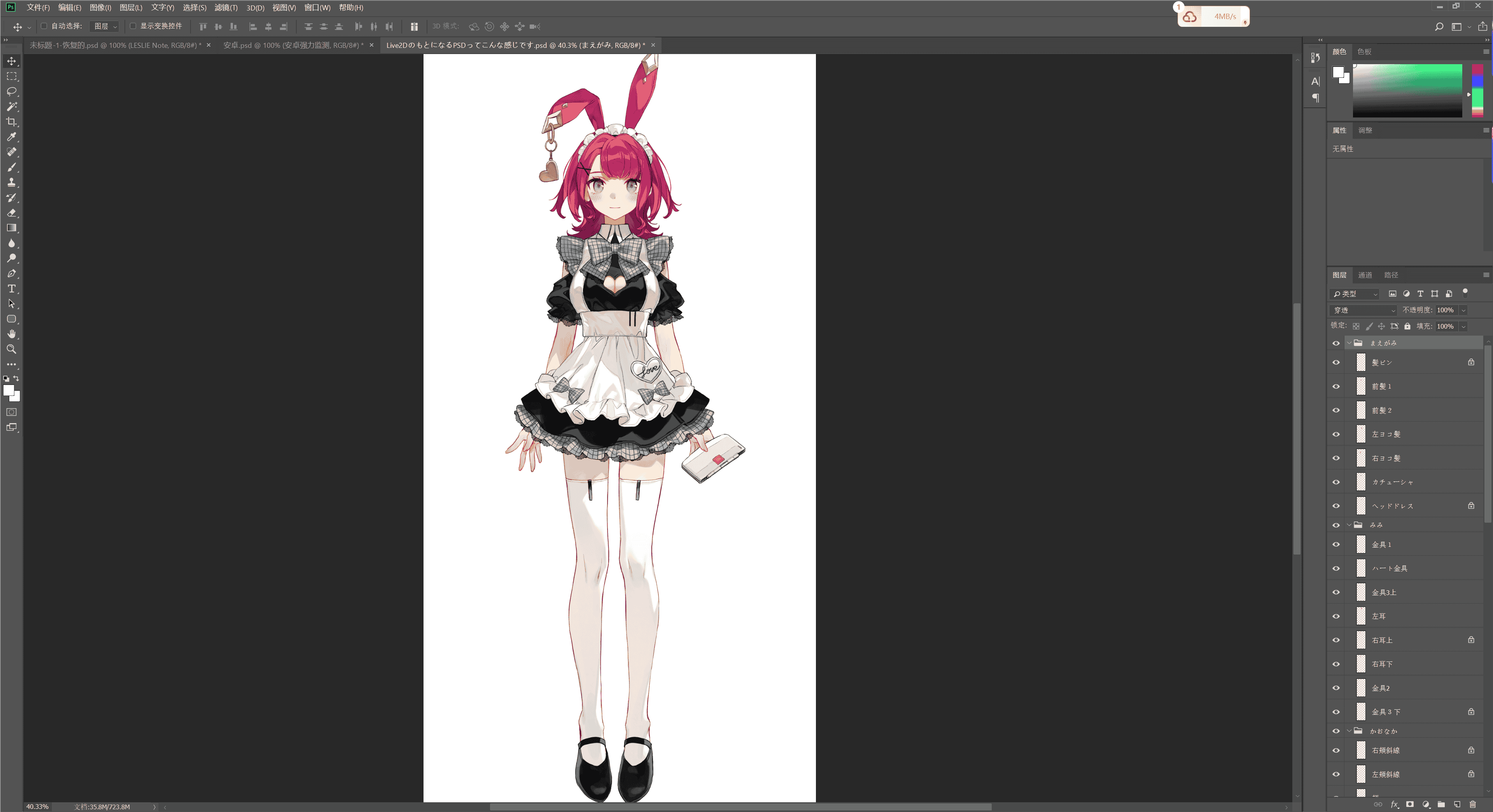This screenshot has height=812, width=1493.
Task: Select the Crop tool
Action: click(x=12, y=122)
